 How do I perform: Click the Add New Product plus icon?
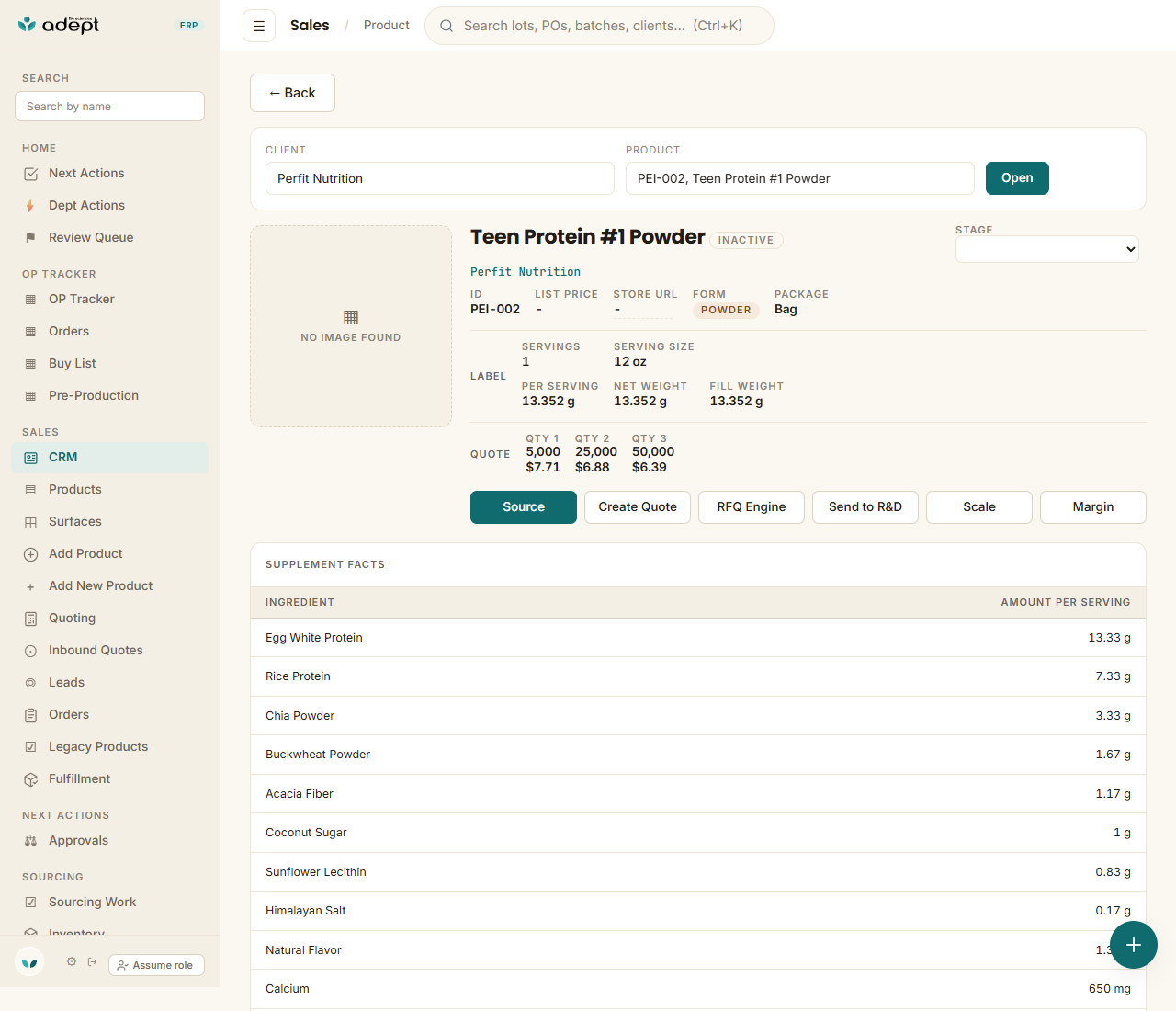point(31,586)
